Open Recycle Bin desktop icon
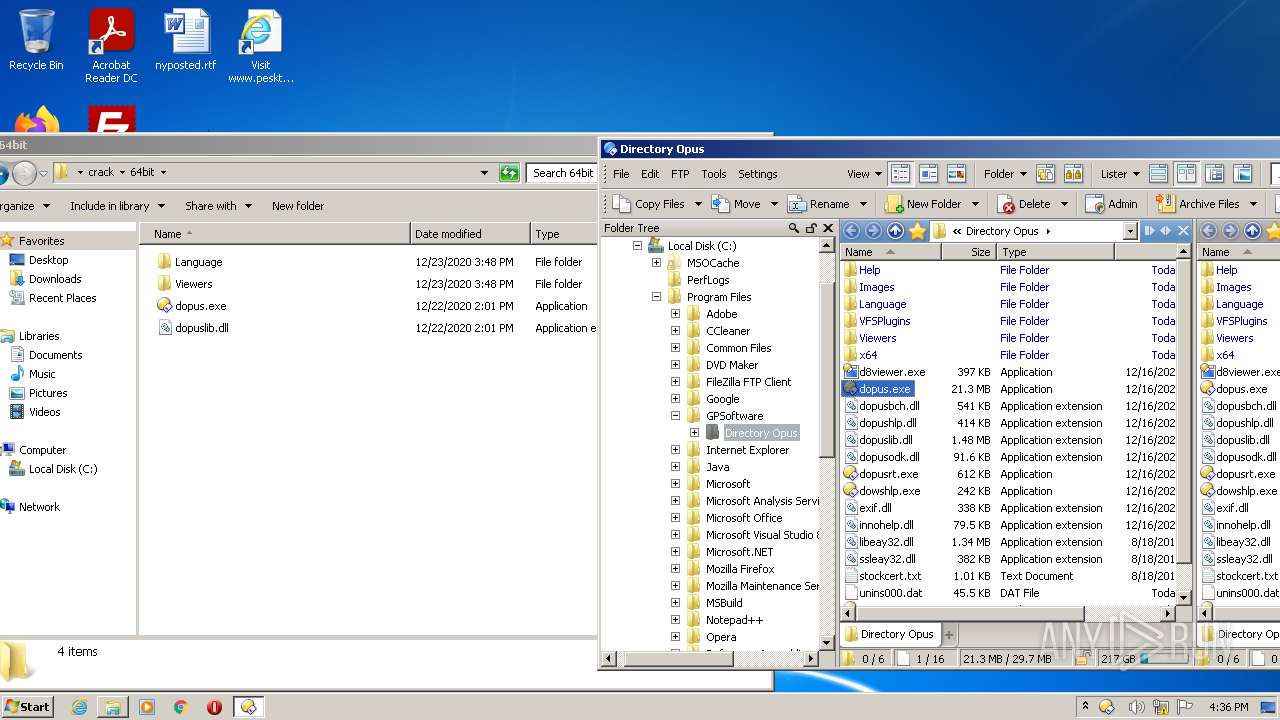Screen dimensions: 1280x720 [36, 41]
